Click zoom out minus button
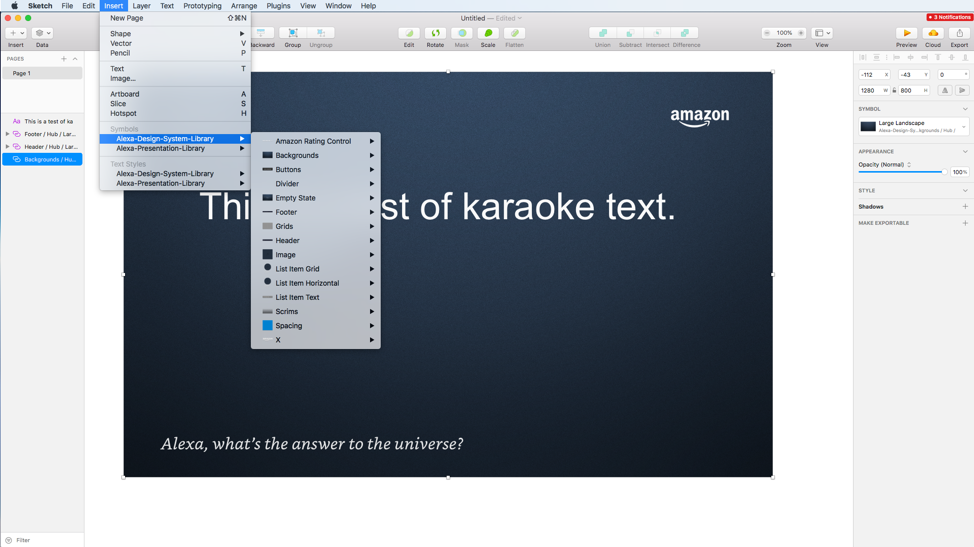 [x=767, y=33]
